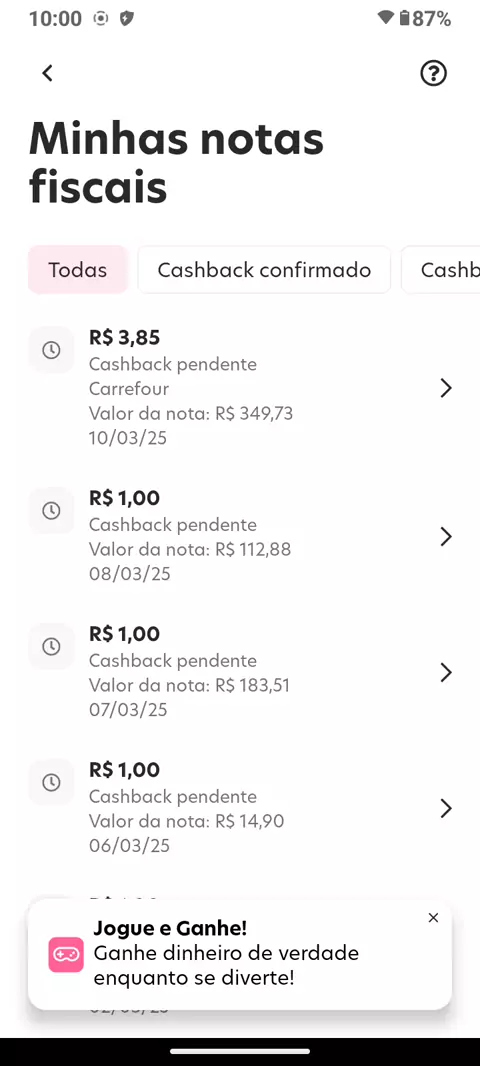Open the Carrefour receipt from 10/03/25
This screenshot has width=480, height=1066.
click(x=240, y=388)
